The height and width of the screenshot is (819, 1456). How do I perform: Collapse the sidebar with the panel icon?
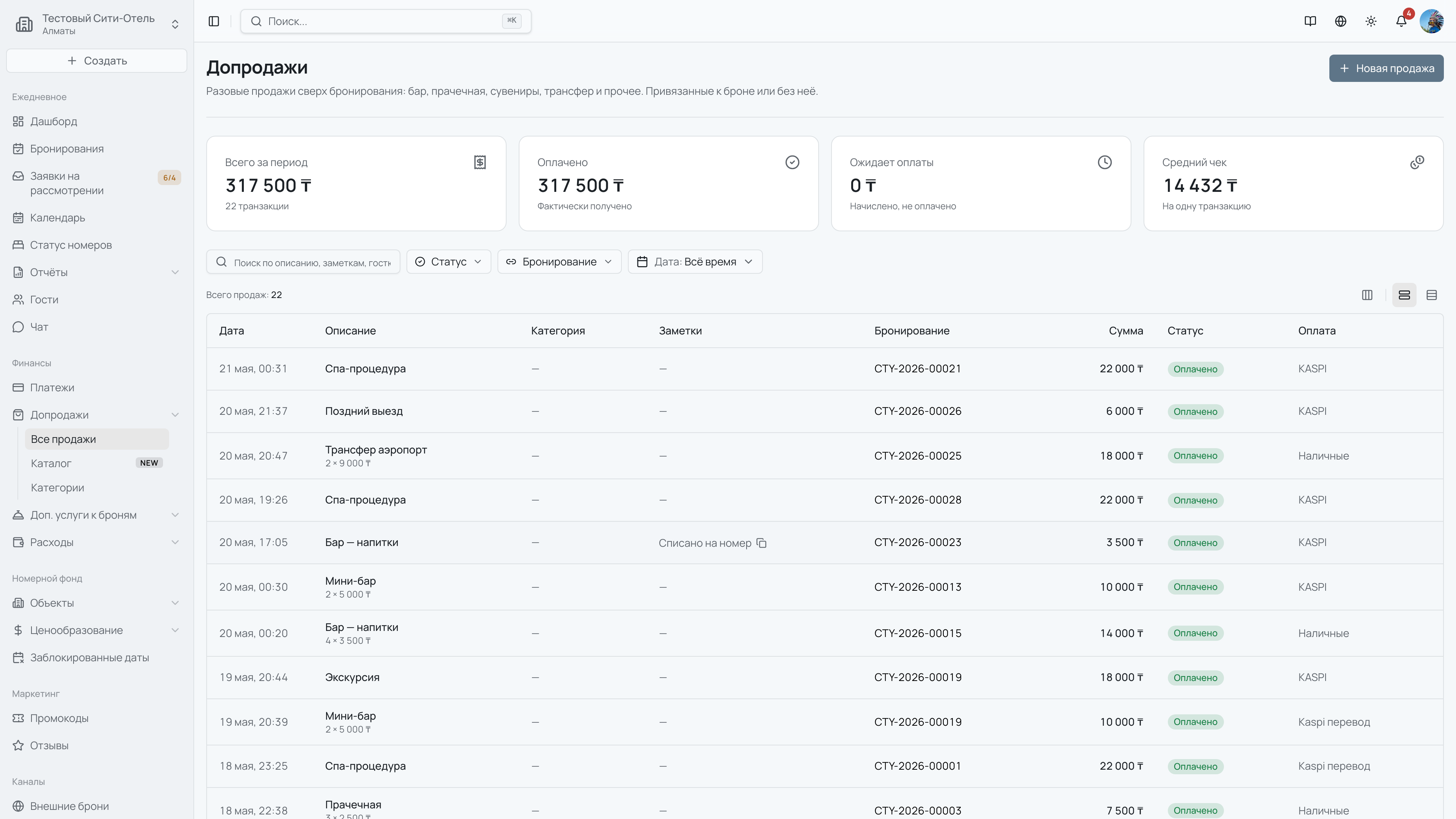[x=213, y=22]
